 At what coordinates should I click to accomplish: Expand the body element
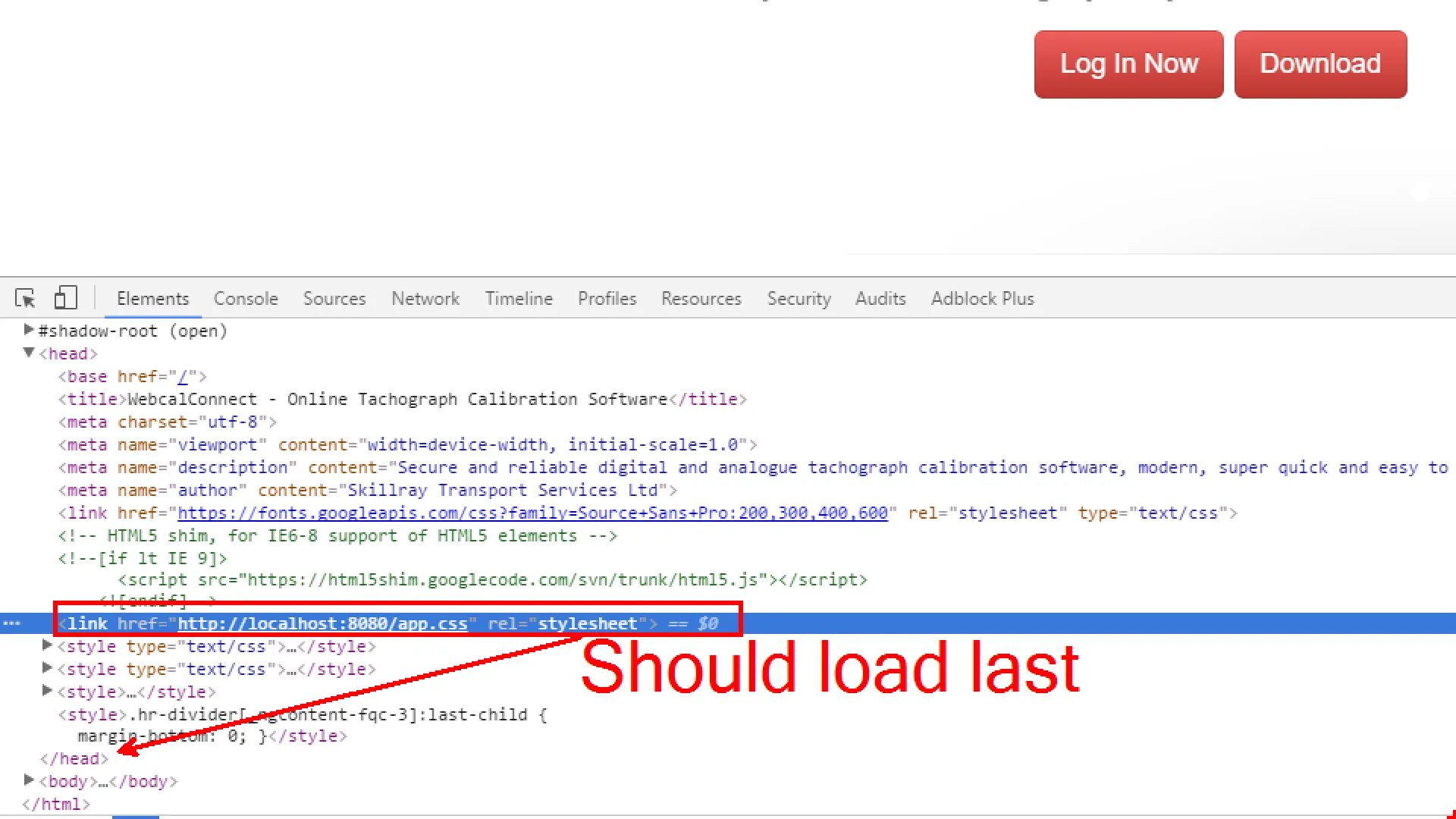[x=29, y=780]
